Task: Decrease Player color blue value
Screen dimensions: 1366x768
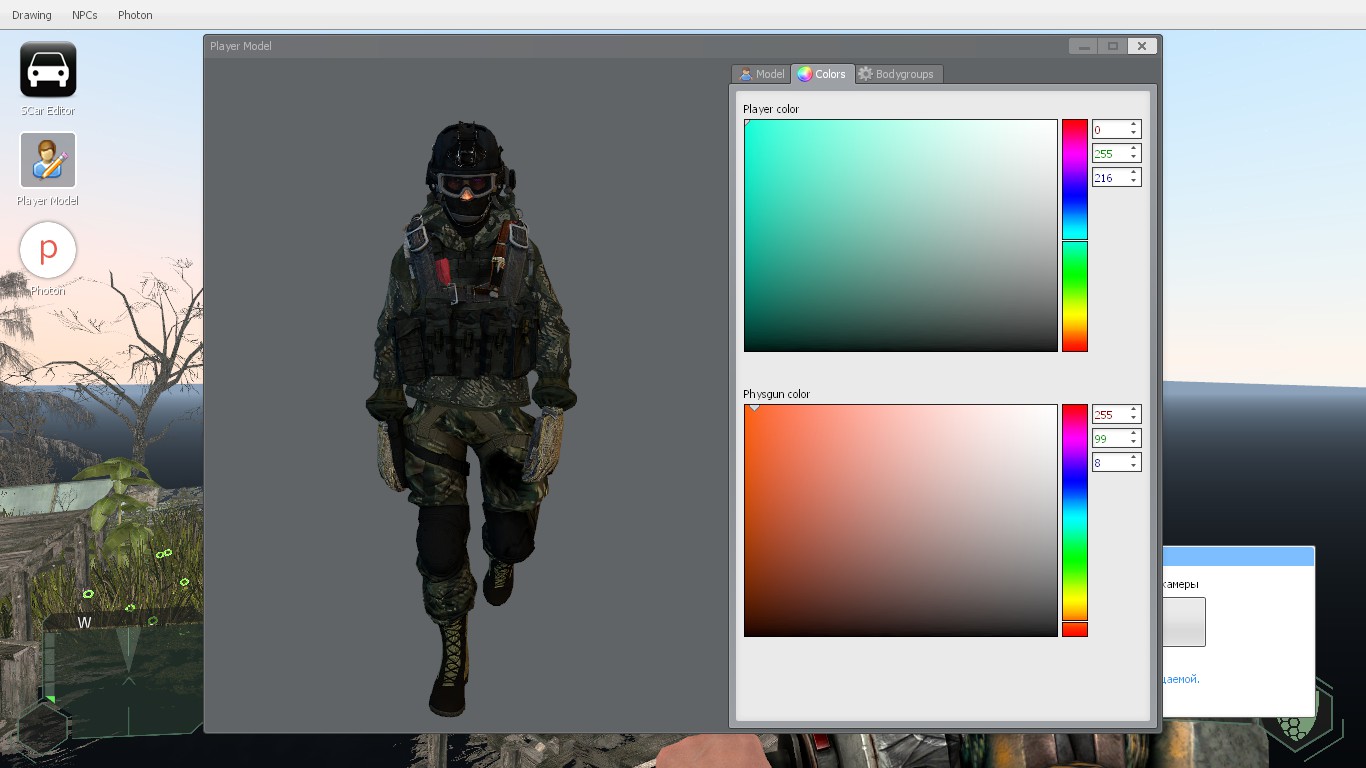Action: [x=1134, y=182]
